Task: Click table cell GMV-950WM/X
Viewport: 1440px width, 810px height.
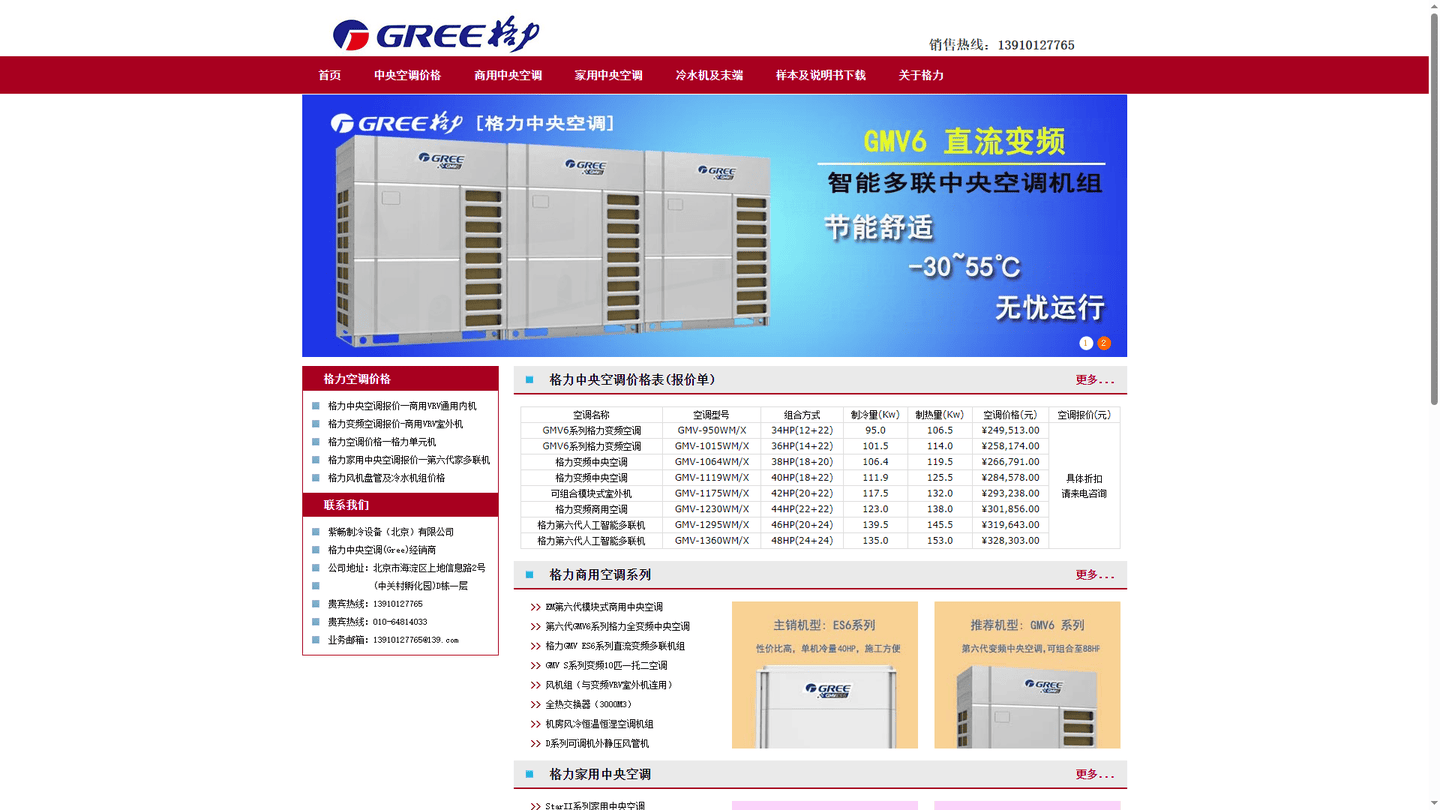Action: click(x=711, y=431)
